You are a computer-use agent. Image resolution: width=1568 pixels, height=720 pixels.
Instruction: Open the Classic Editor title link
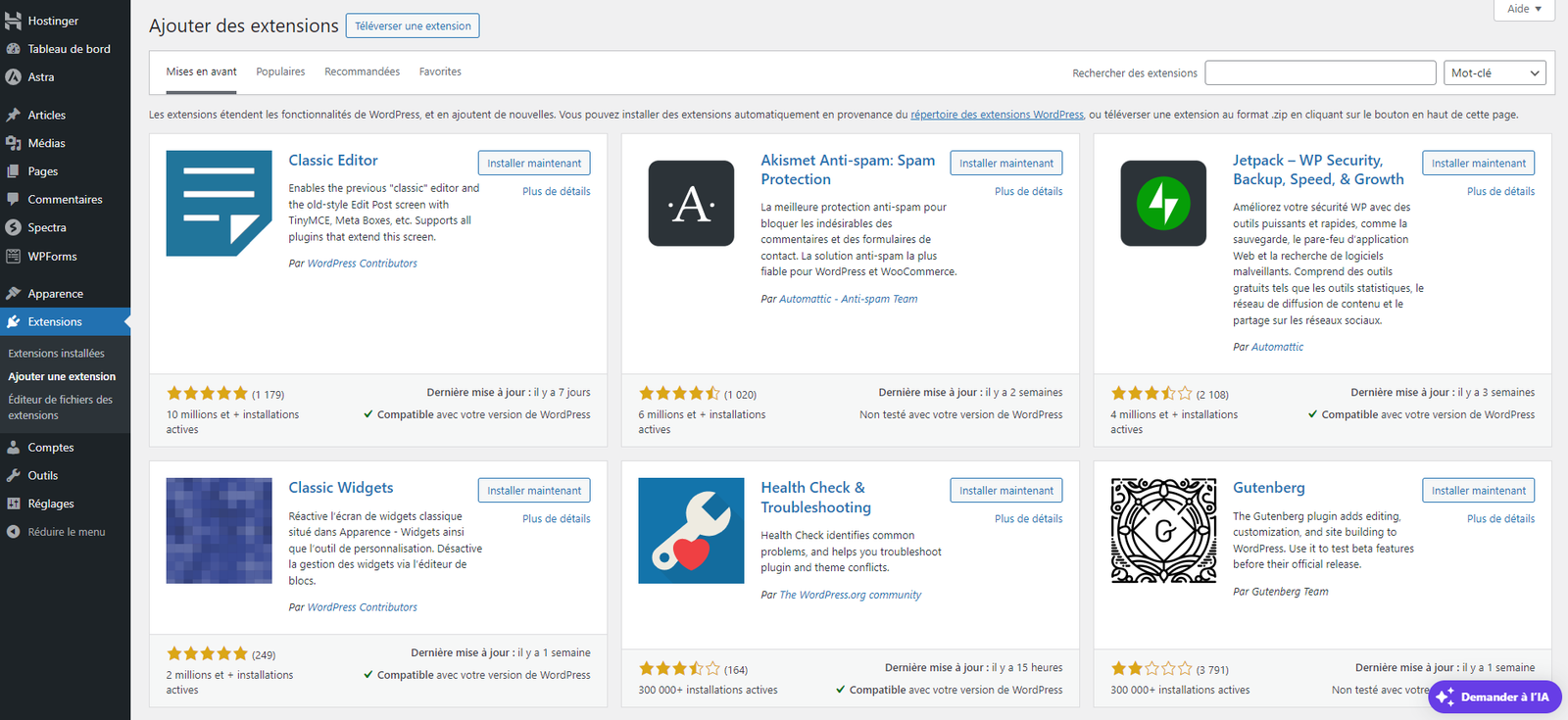[333, 161]
